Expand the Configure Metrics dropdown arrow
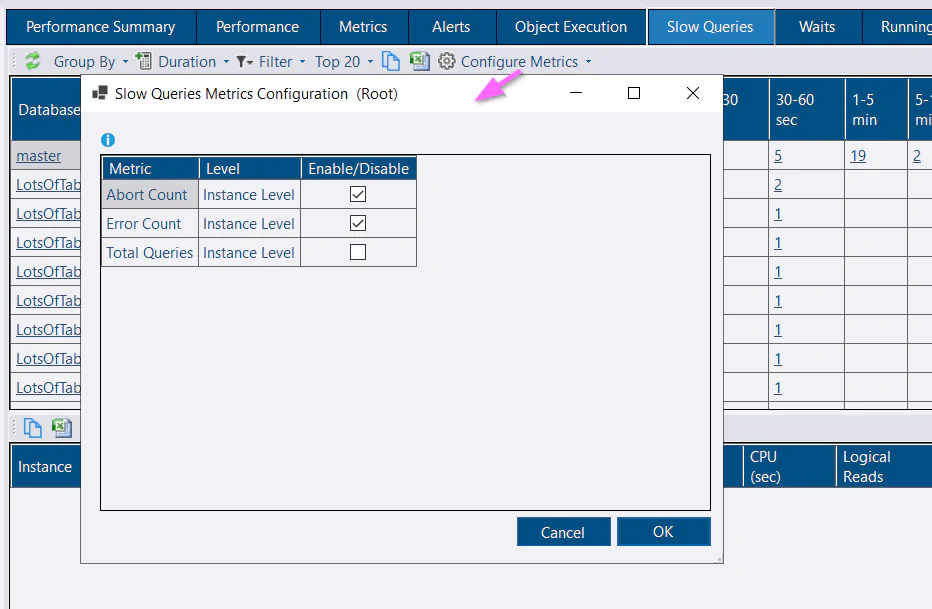 point(589,61)
